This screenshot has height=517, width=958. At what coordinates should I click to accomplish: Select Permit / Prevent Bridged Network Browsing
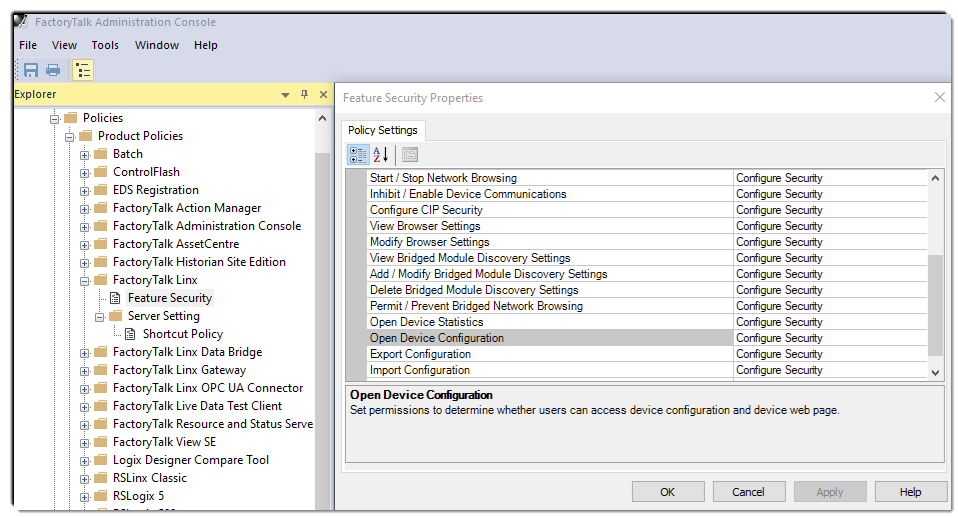[x=550, y=306]
